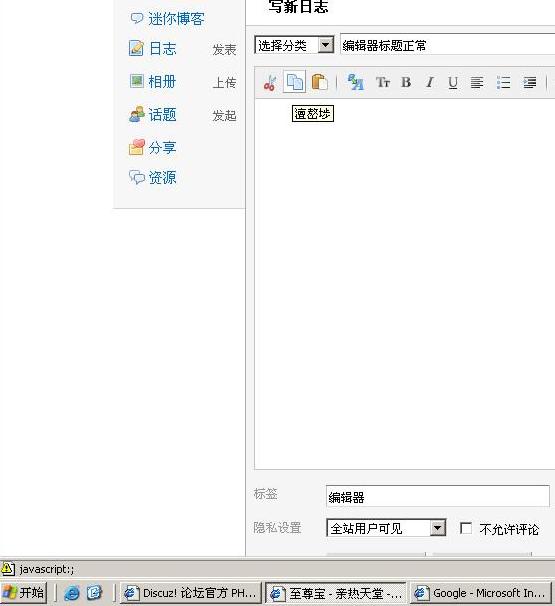
Task: Open the 相册 sidebar link
Action: pos(162,82)
